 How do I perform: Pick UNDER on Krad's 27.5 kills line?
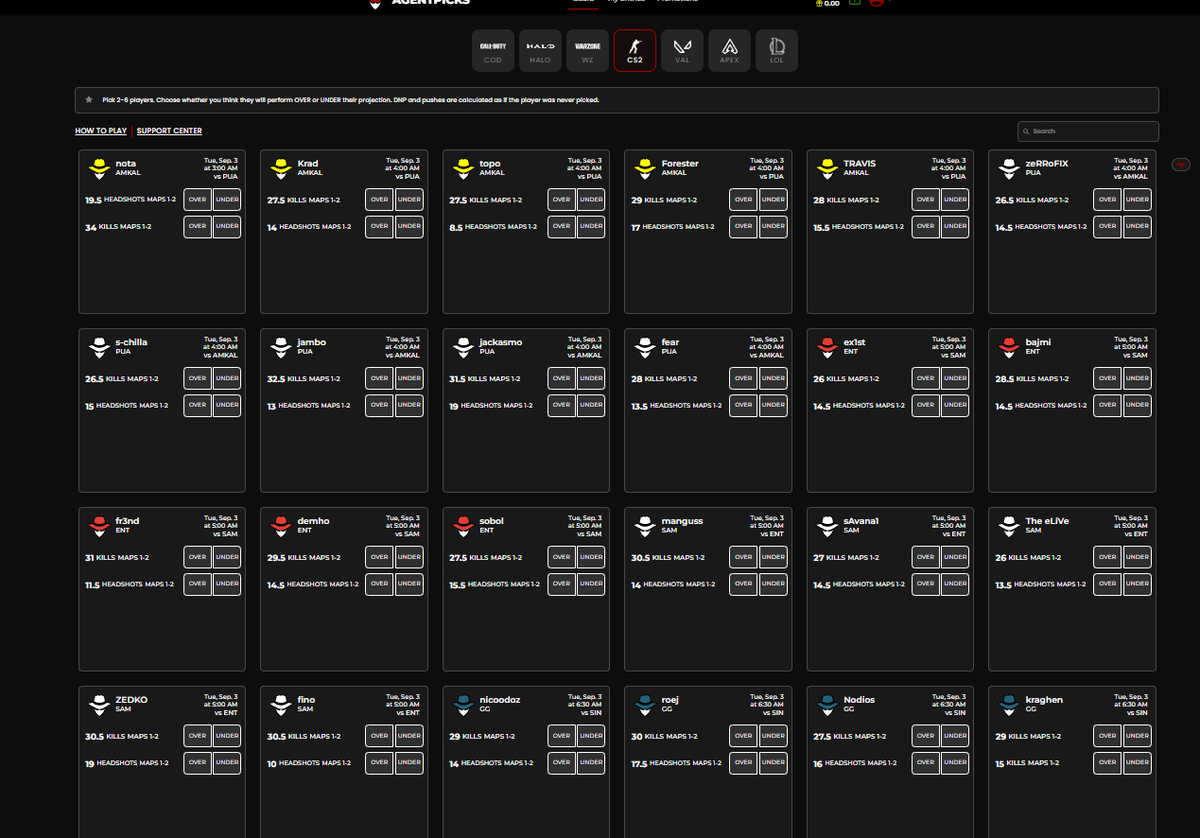409,199
